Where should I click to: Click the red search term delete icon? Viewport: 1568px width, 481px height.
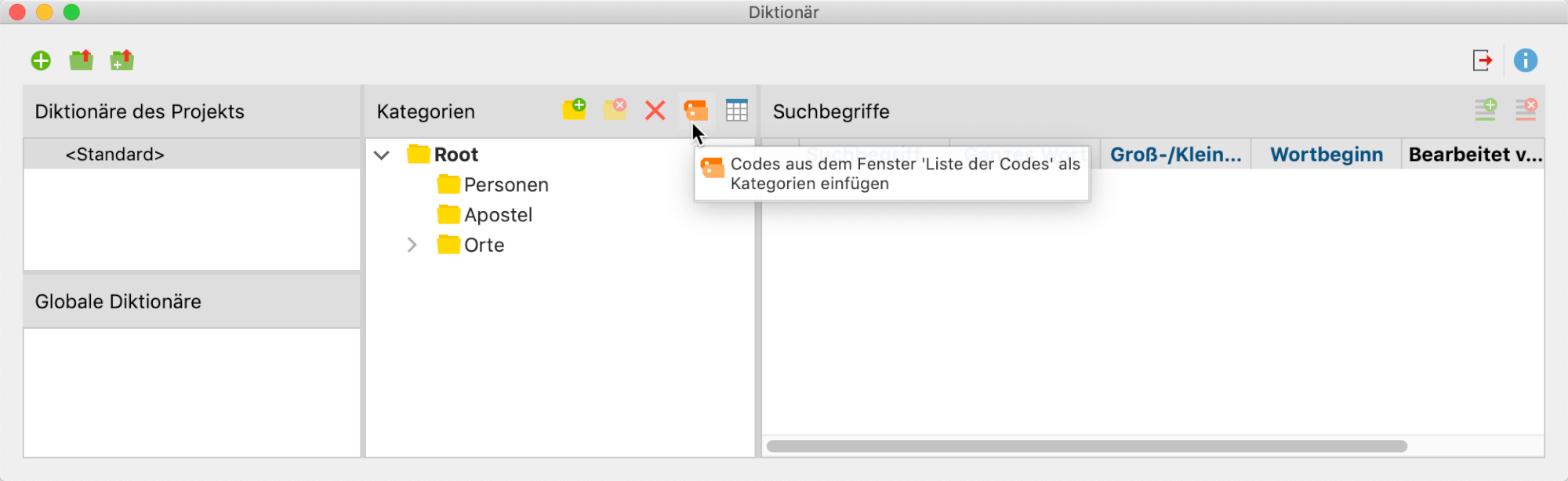(x=1526, y=110)
